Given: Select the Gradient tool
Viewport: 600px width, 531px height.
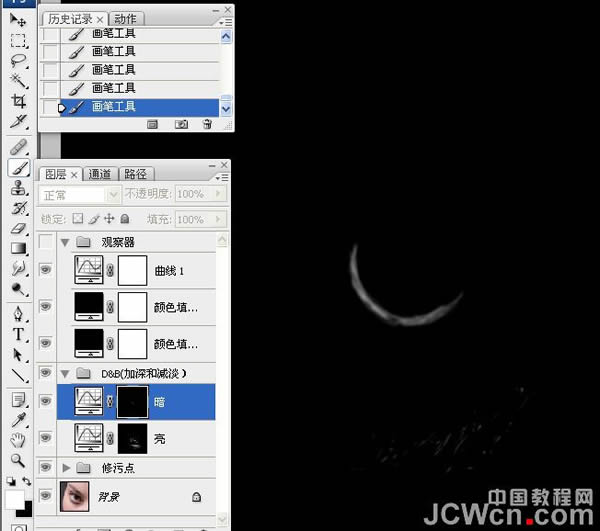Looking at the screenshot, I should [18, 249].
